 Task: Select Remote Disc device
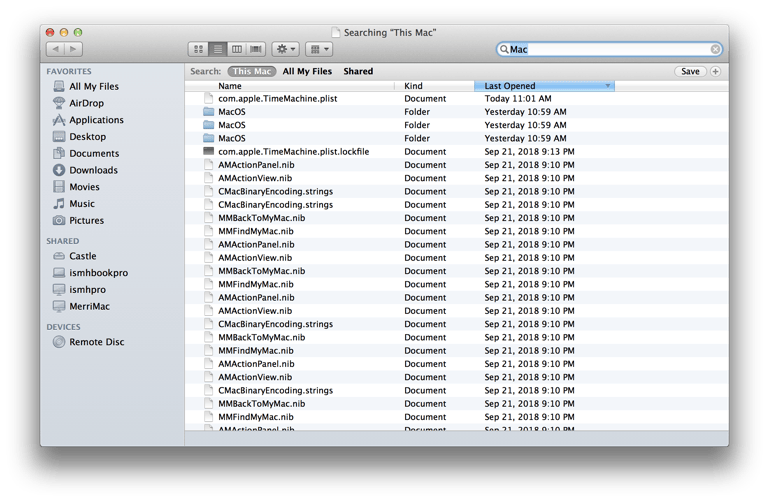[89, 342]
